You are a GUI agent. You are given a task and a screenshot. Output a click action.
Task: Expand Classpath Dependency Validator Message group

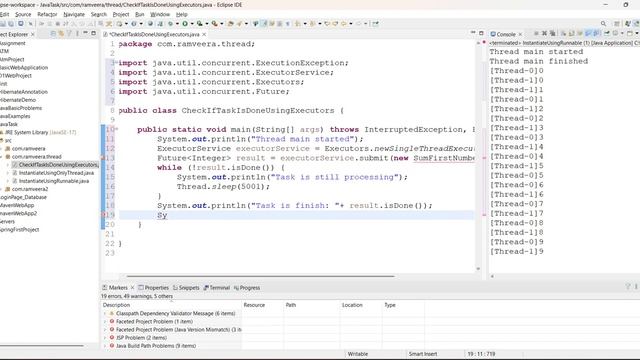[105, 313]
